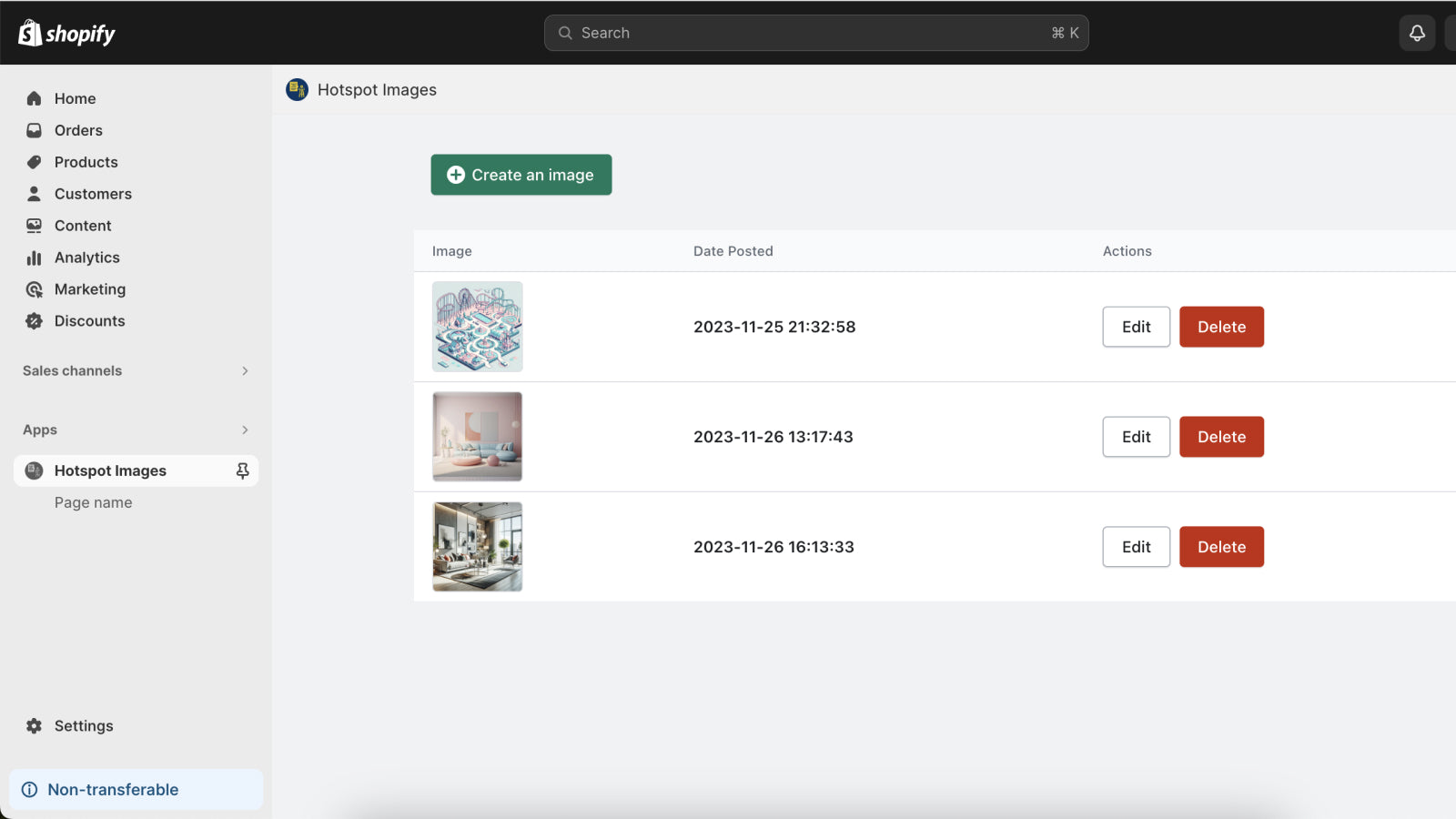Open the Page name subpage
Screen dimensions: 1456x819
(93, 502)
